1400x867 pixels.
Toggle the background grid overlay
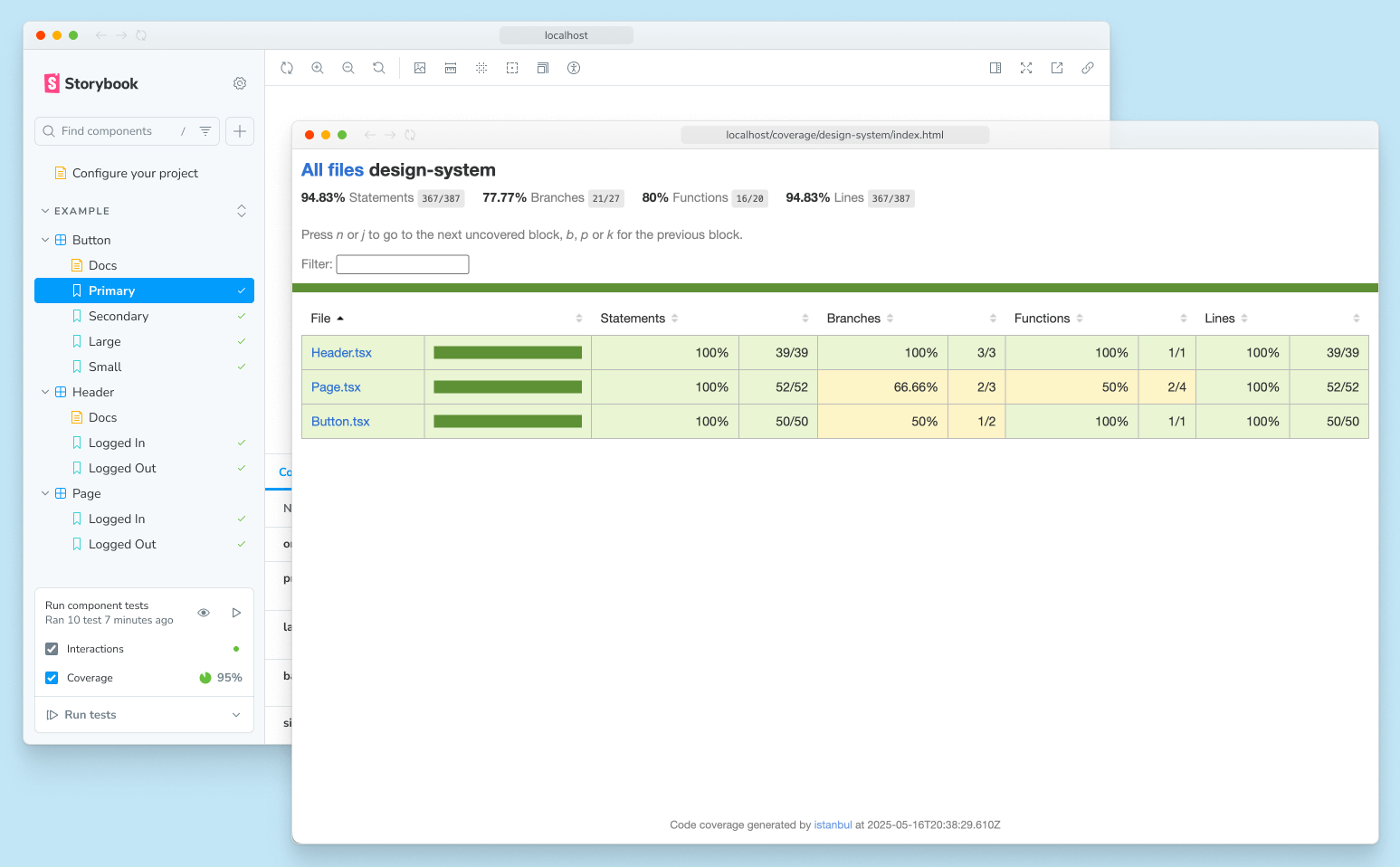tap(481, 67)
